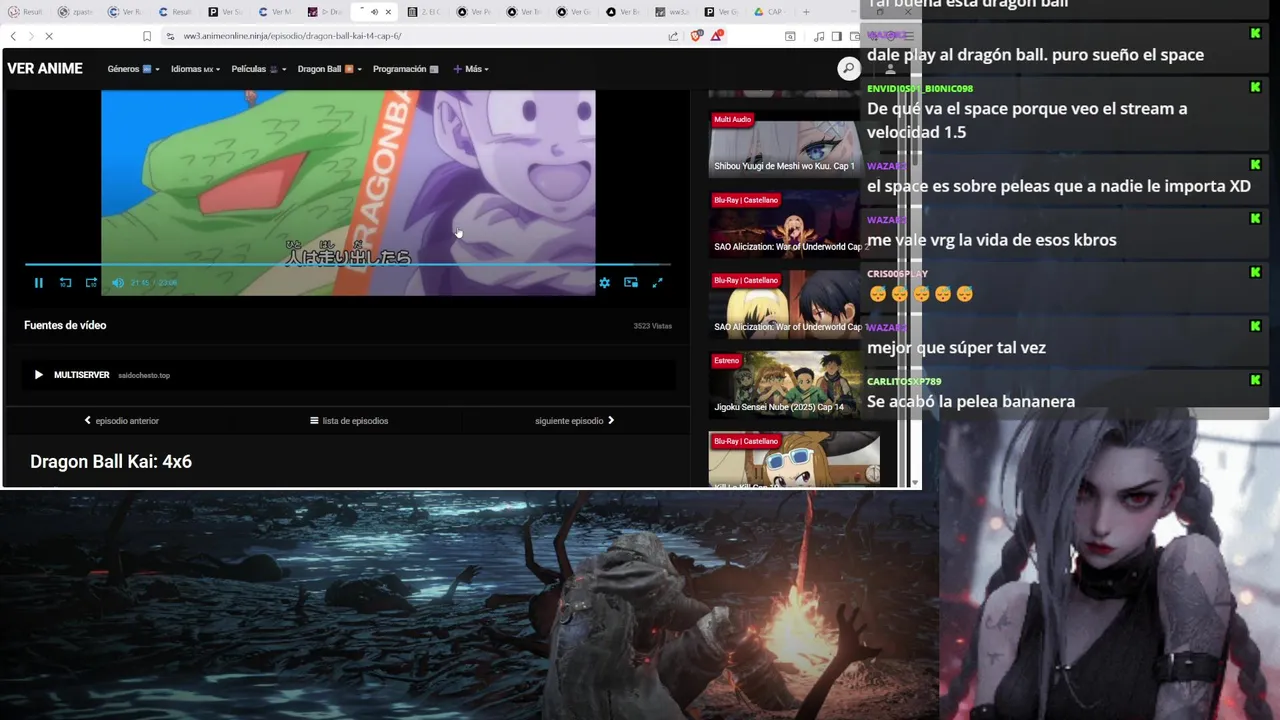This screenshot has height=720, width=1280.
Task: Stop the page loading
Action: (49, 36)
